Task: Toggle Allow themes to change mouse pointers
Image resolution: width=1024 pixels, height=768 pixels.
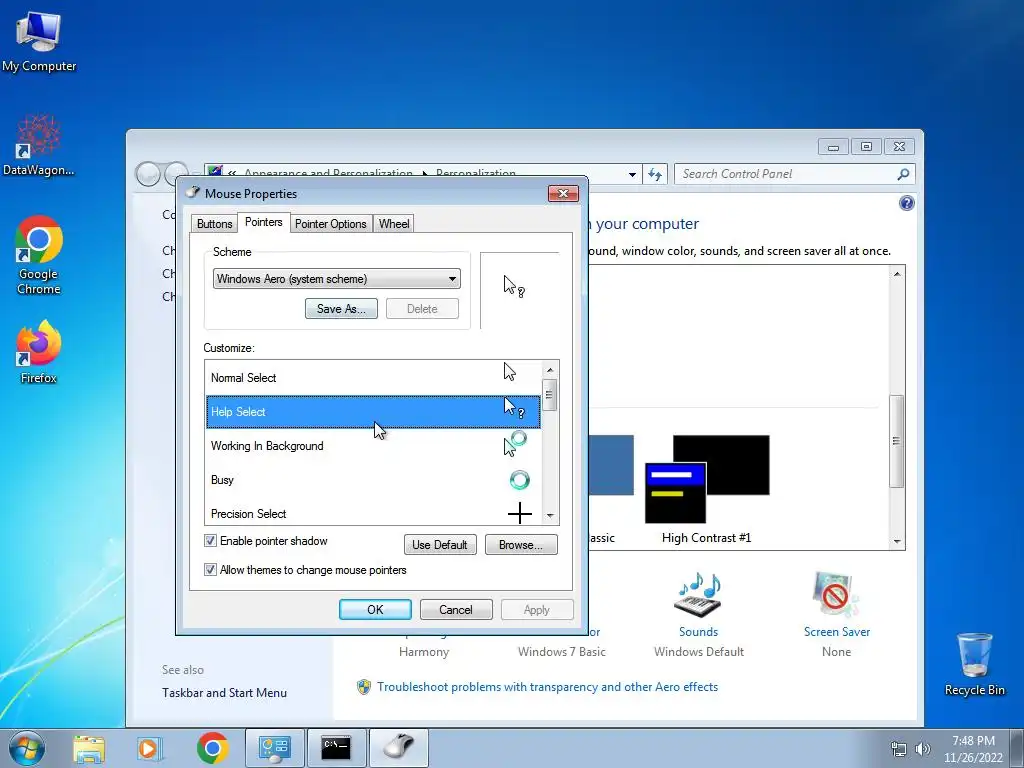Action: coord(210,569)
